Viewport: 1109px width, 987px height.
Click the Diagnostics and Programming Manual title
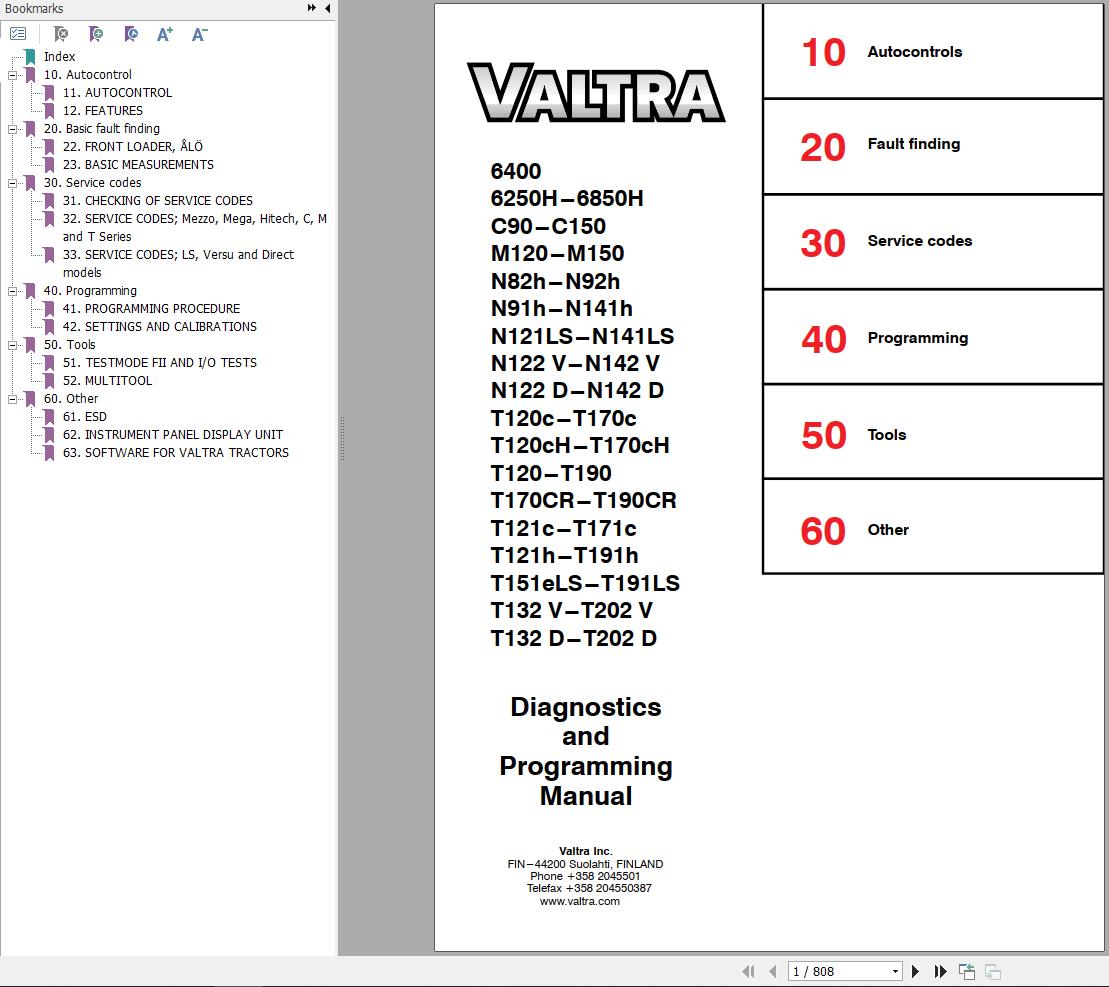586,751
